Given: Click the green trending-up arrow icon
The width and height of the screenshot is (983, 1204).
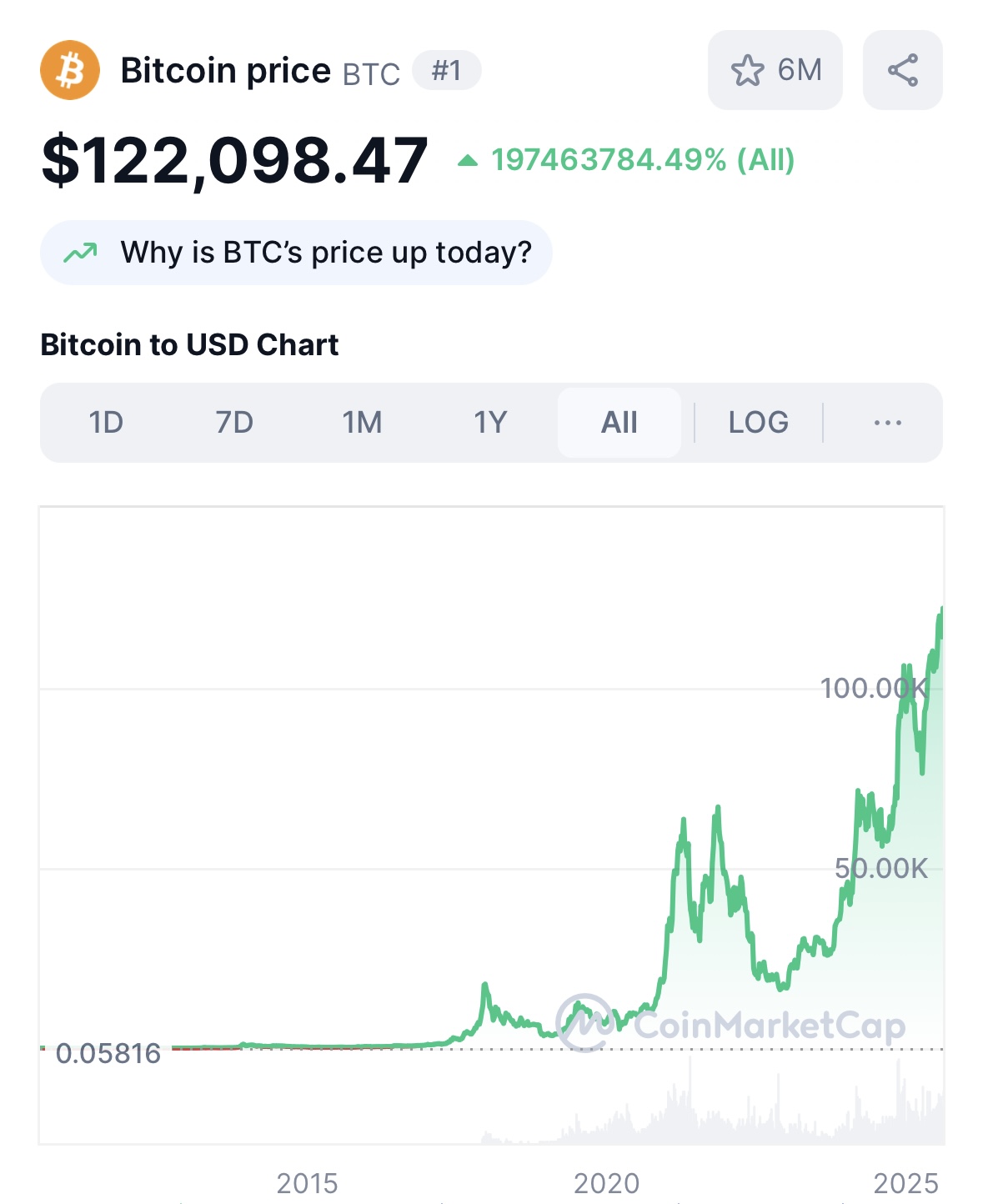Looking at the screenshot, I should pyautogui.click(x=81, y=253).
